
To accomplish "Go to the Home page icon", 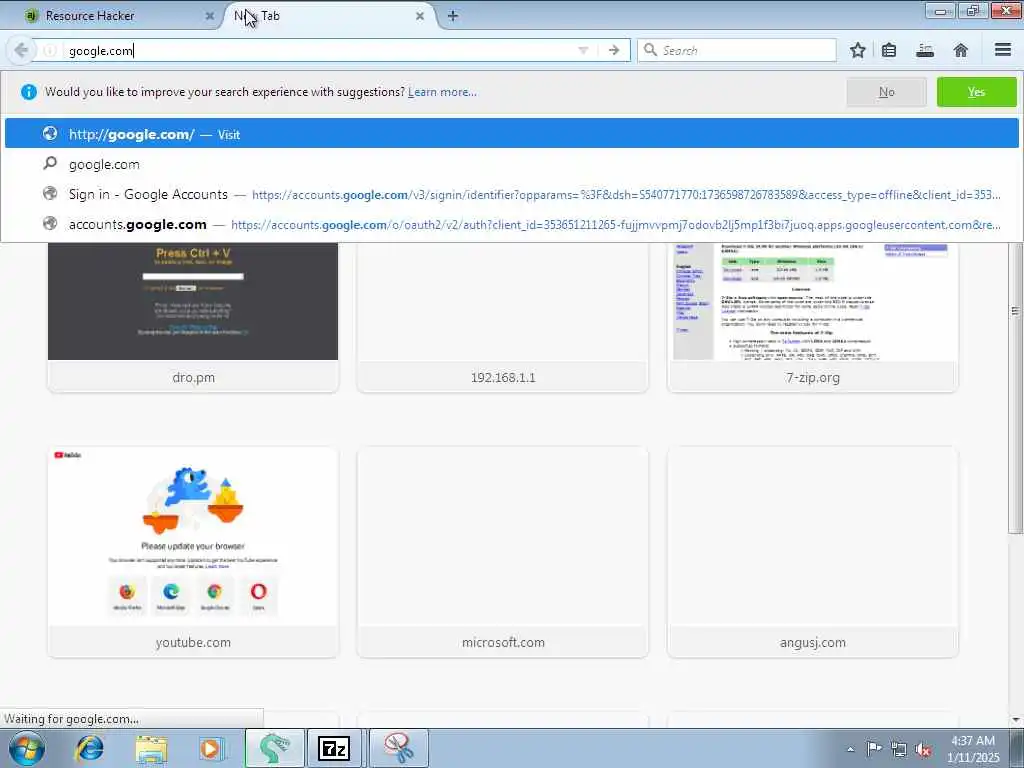I will coord(961,50).
